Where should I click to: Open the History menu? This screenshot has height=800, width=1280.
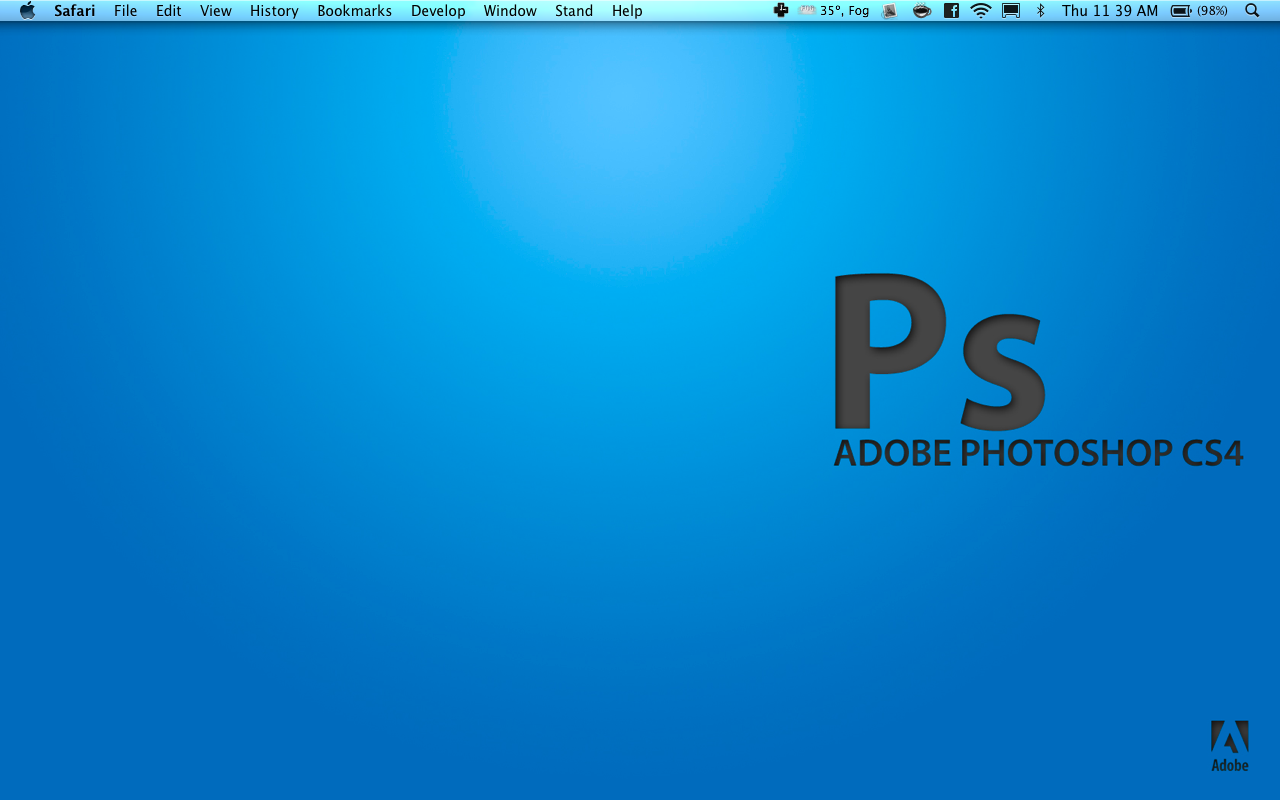click(274, 11)
